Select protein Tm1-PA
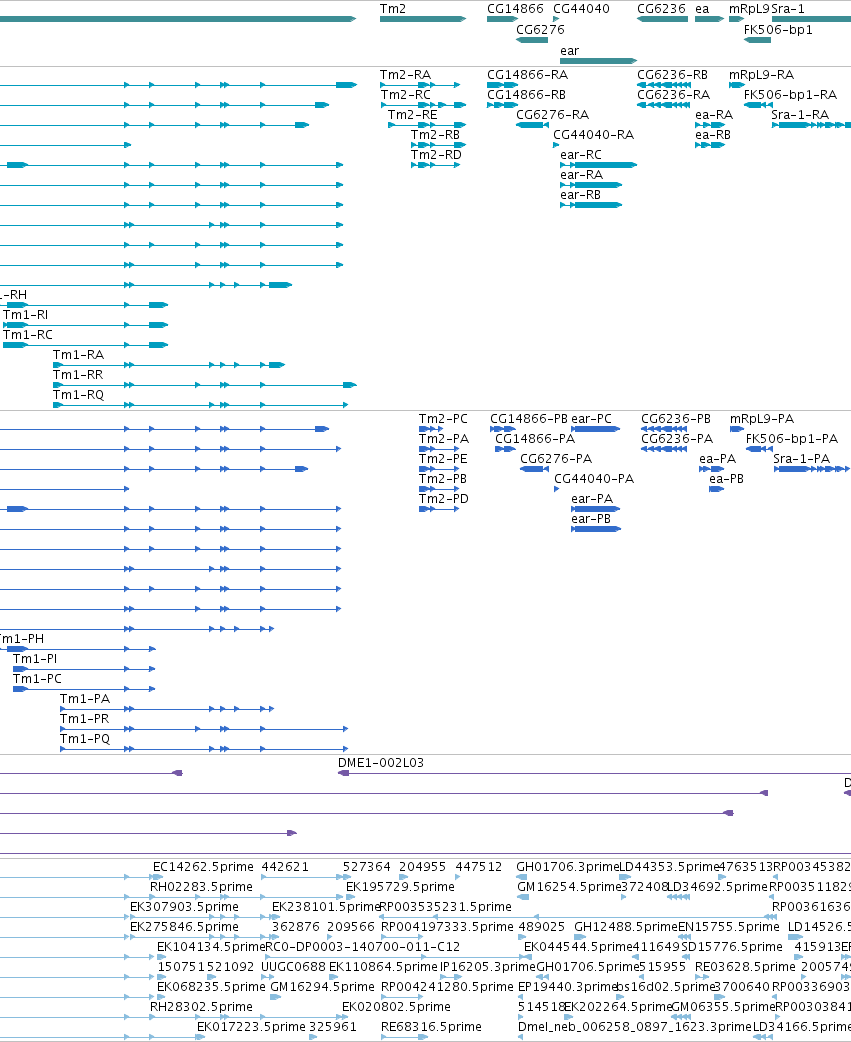 tap(85, 699)
